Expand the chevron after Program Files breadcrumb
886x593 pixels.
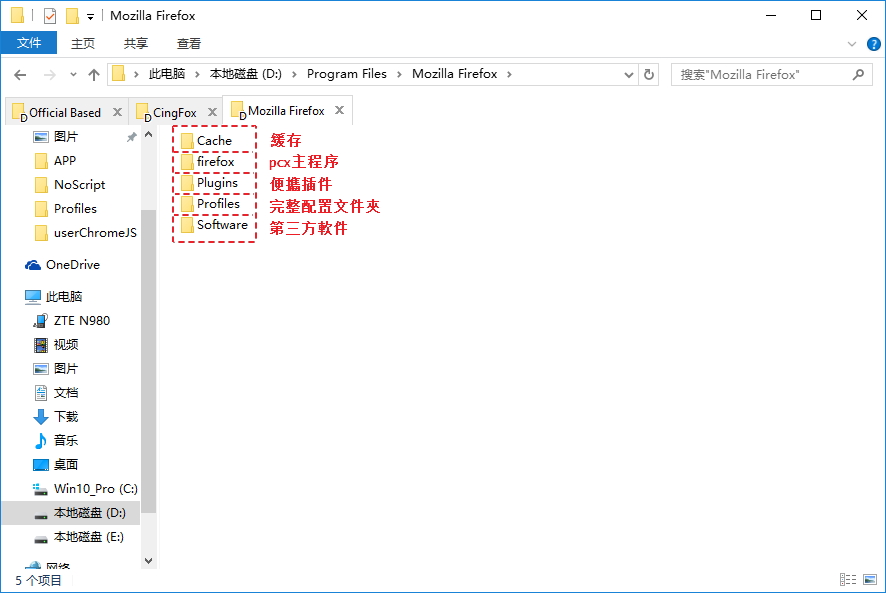[399, 74]
